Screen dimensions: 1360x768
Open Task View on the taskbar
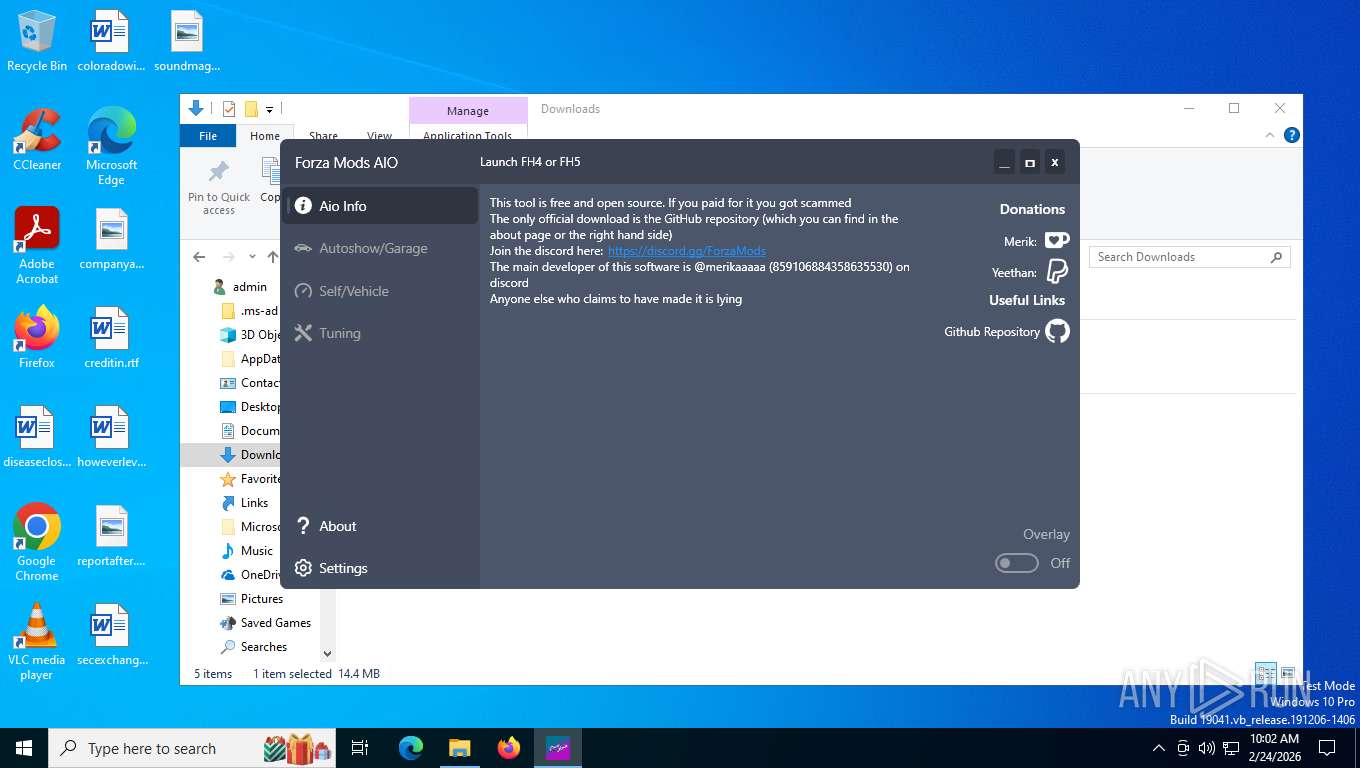click(x=360, y=748)
